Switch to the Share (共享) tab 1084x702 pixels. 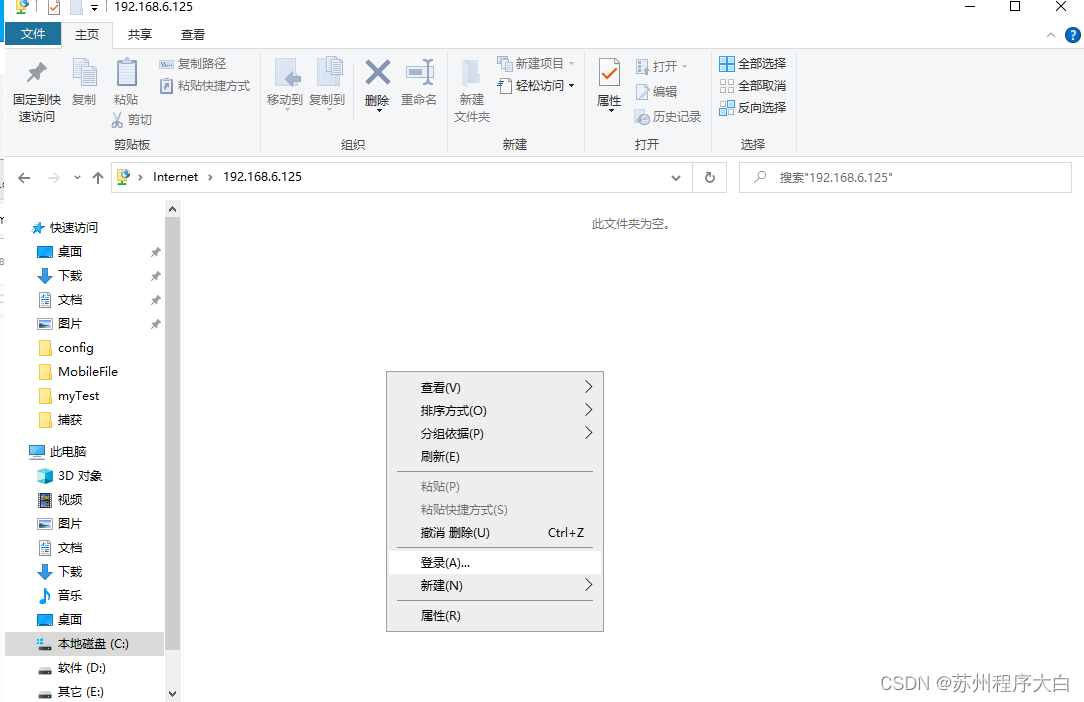[x=140, y=35]
